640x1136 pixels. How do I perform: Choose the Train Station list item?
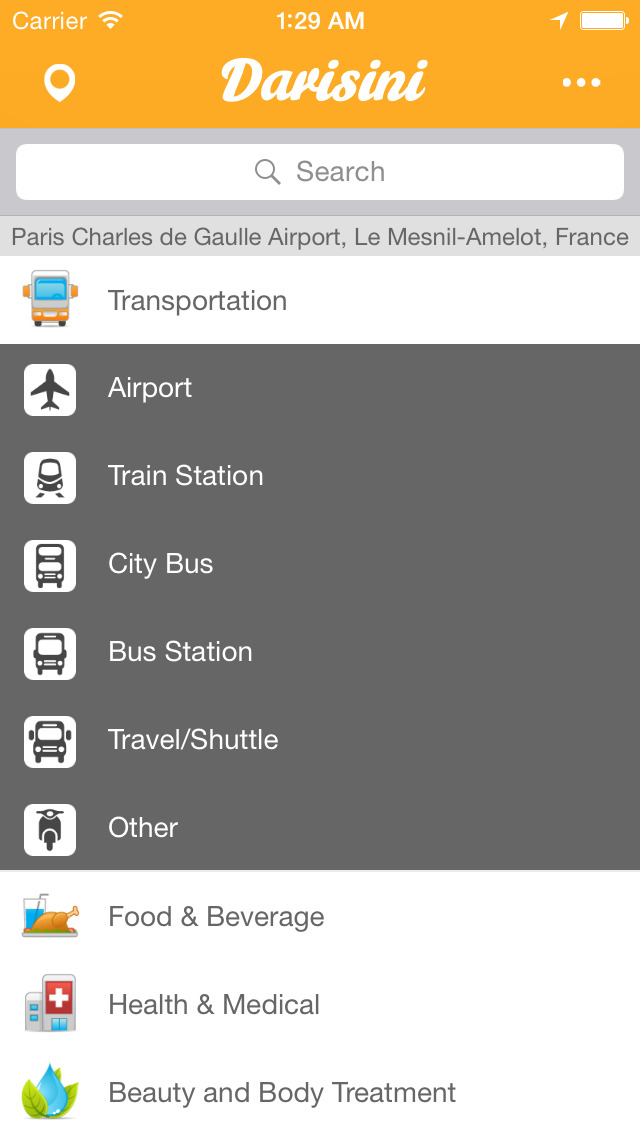[x=186, y=476]
